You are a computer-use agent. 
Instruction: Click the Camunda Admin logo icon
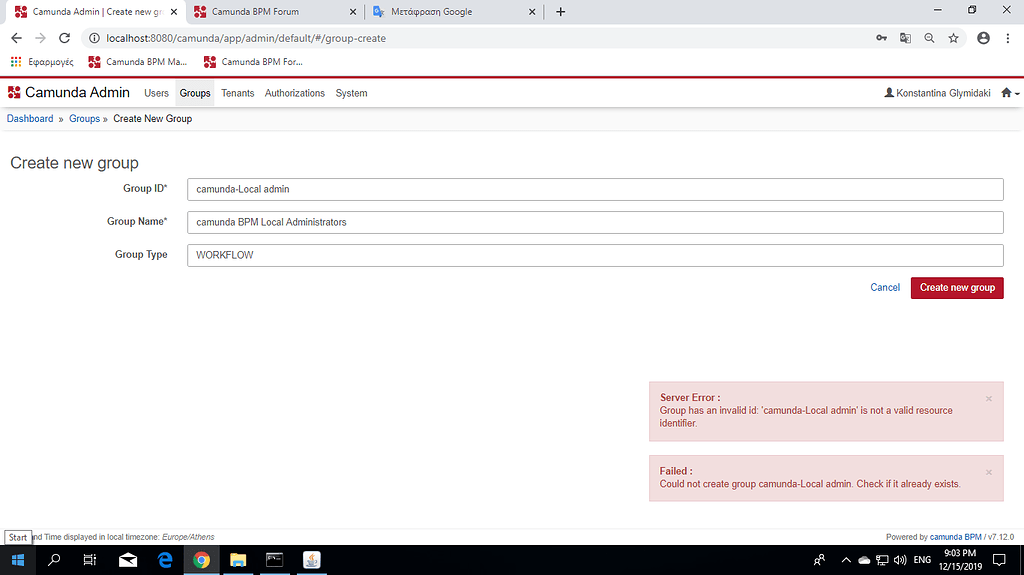point(14,93)
